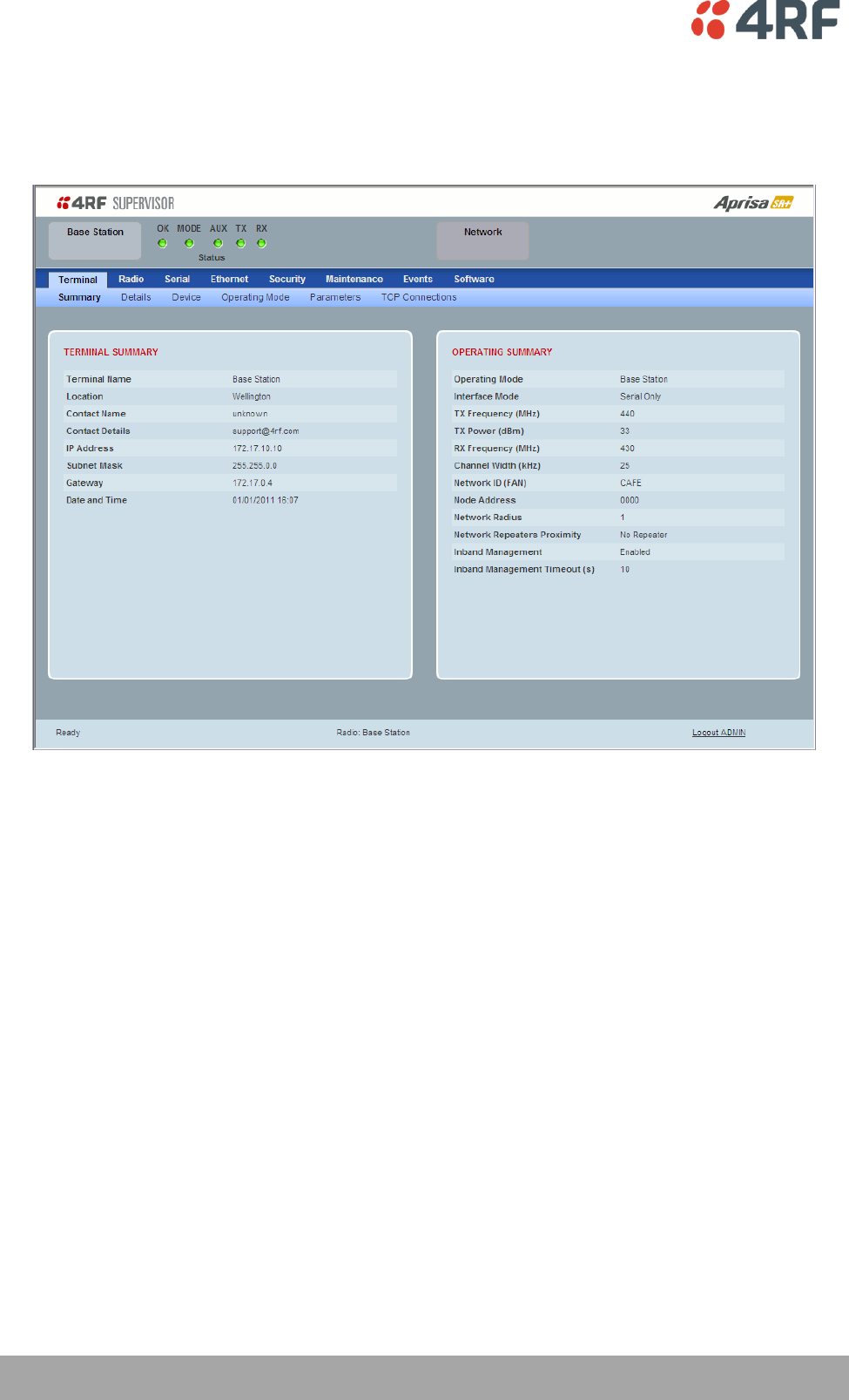Click the Subnet Mask value 255.255.0.0

(x=254, y=466)
